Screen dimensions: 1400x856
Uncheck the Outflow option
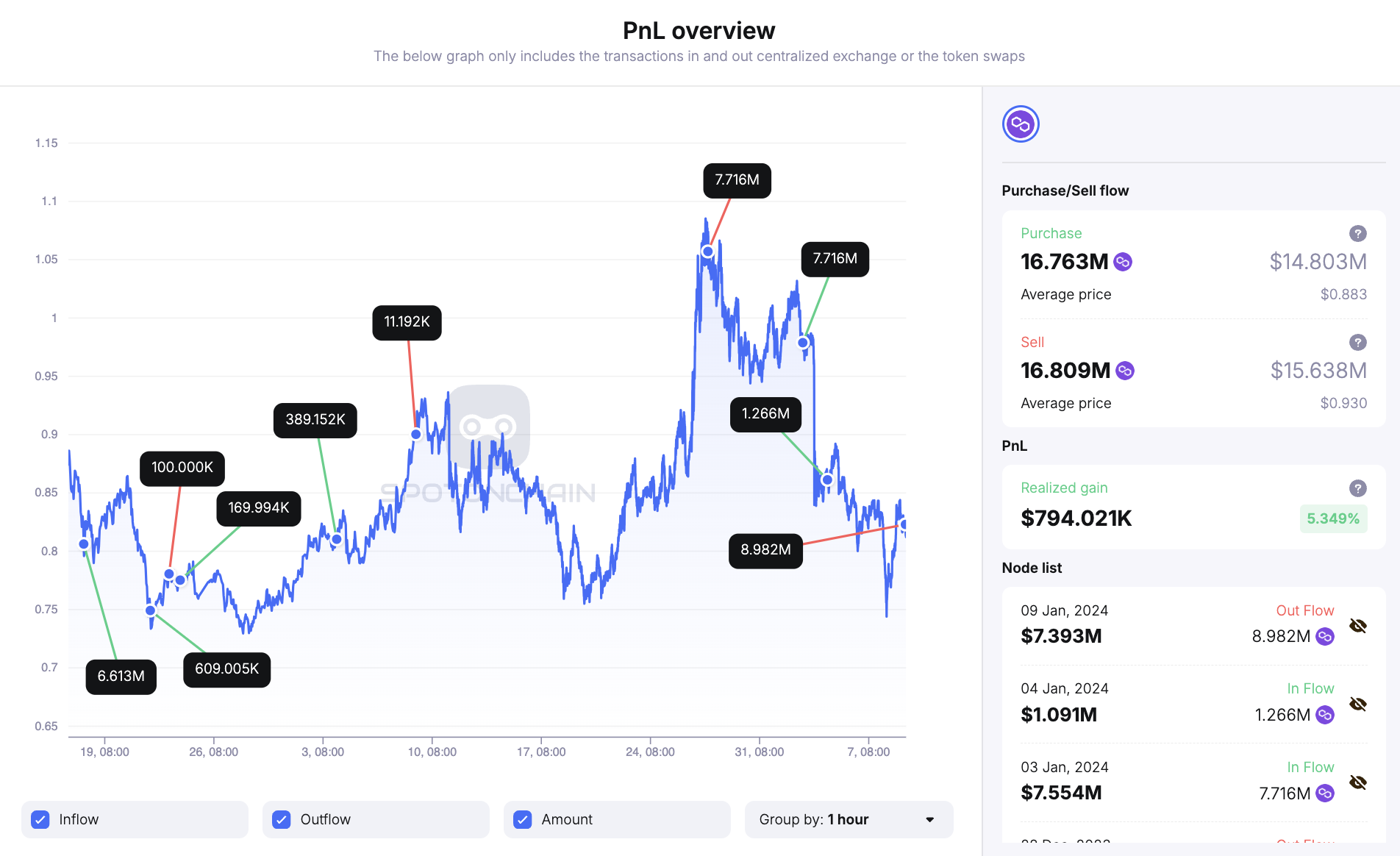point(281,818)
